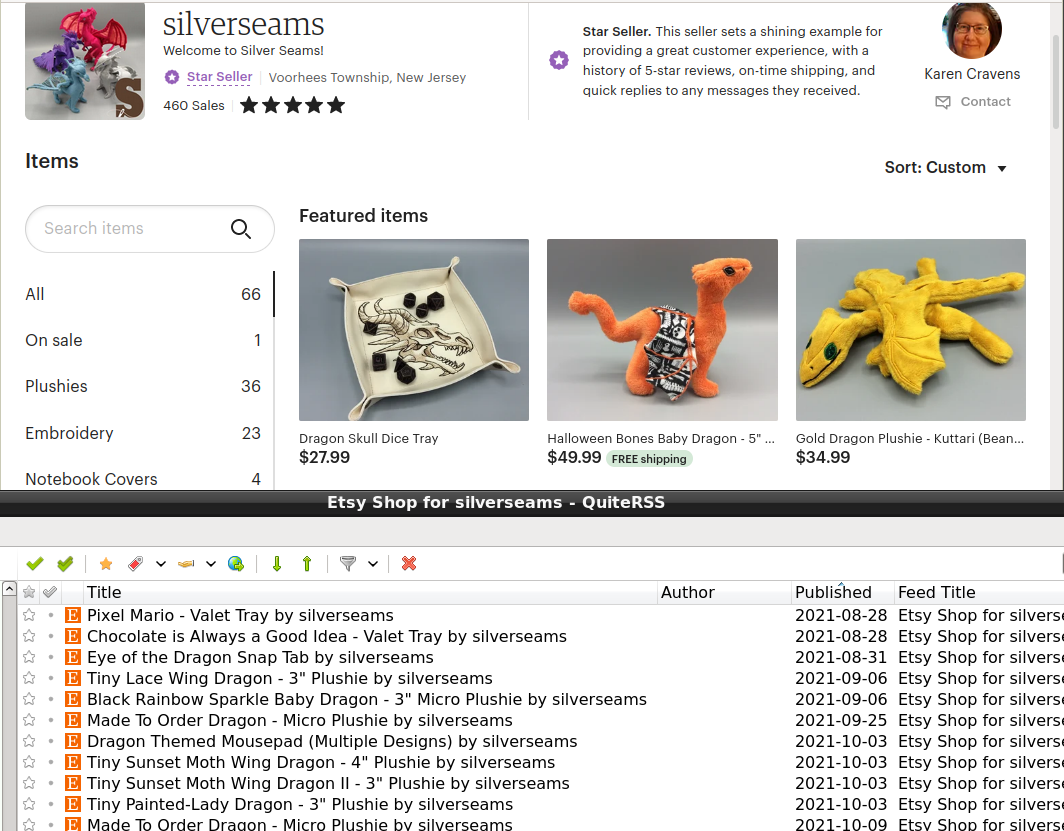Mark all news read (double check)
Viewport: 1064px width, 831px height.
click(x=65, y=564)
